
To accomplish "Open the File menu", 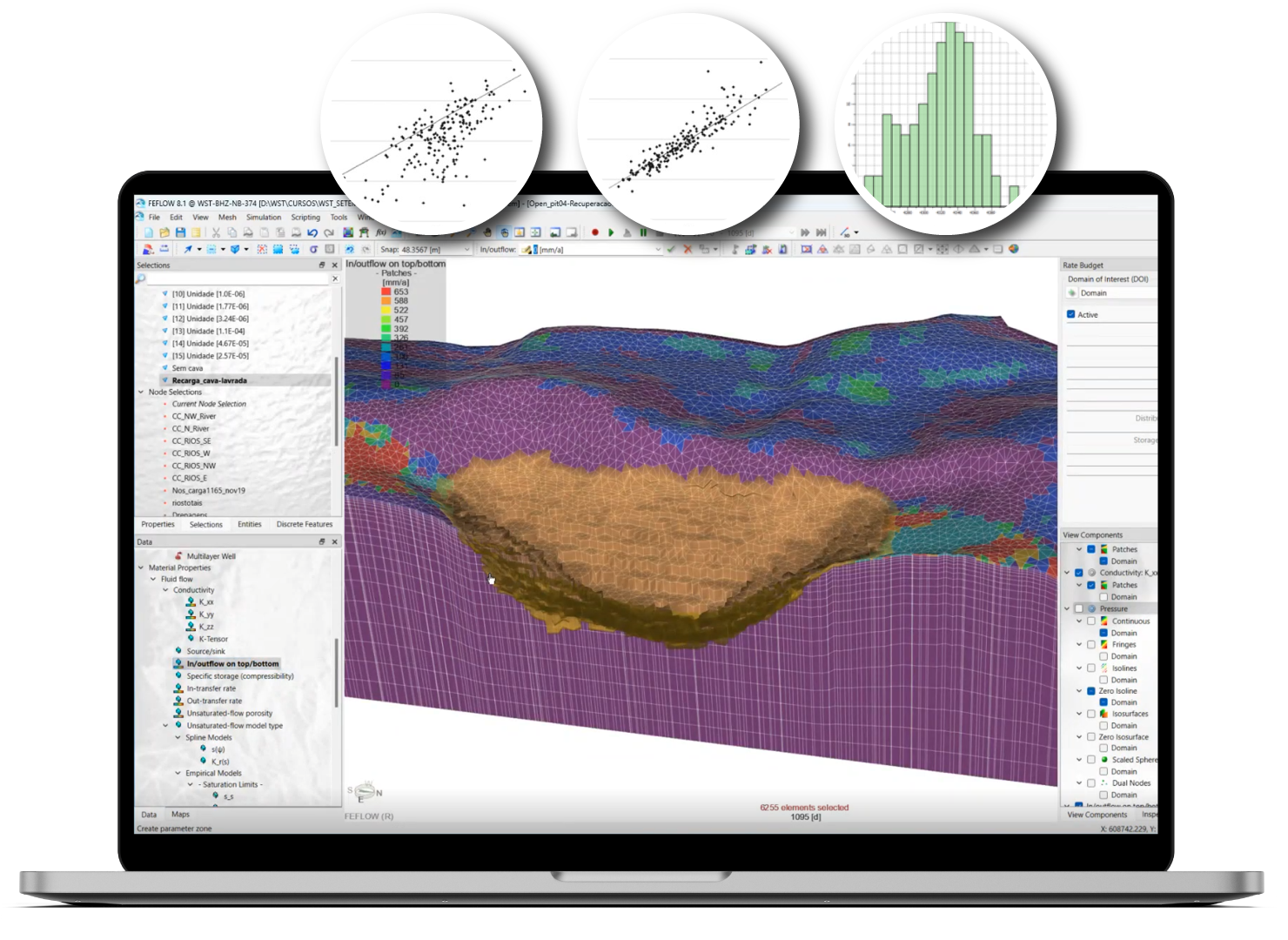I will coord(154,218).
